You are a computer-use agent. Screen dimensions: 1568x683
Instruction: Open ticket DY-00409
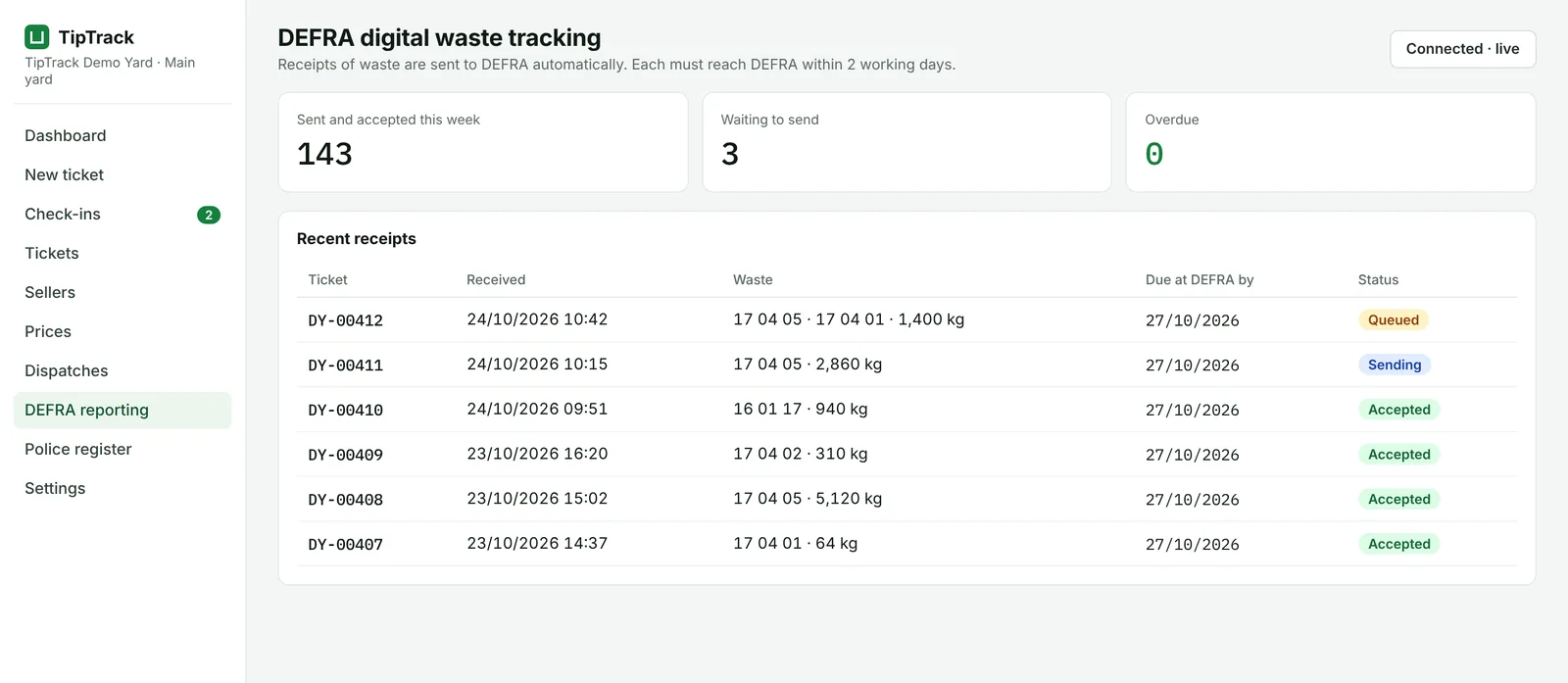pyautogui.click(x=345, y=455)
